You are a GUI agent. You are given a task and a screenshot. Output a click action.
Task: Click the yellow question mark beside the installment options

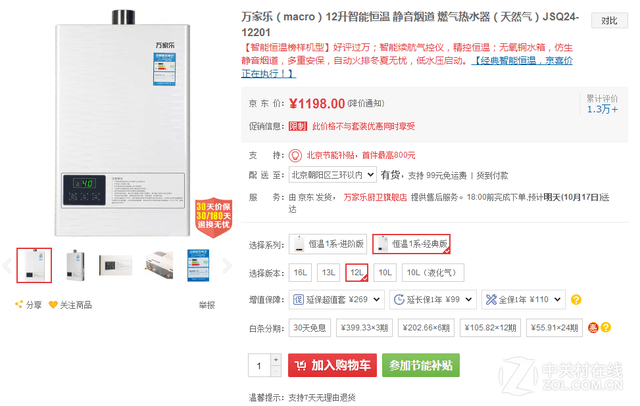pyautogui.click(x=606, y=327)
